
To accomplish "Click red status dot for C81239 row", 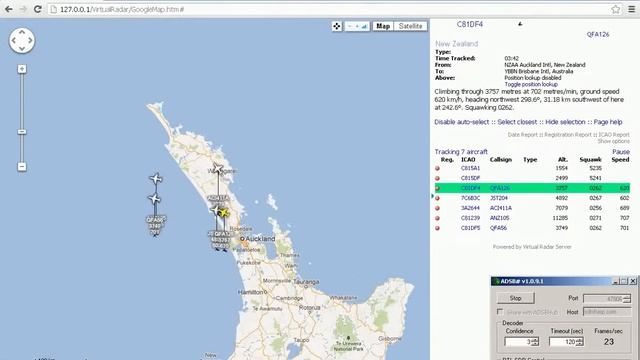I will coord(438,218).
